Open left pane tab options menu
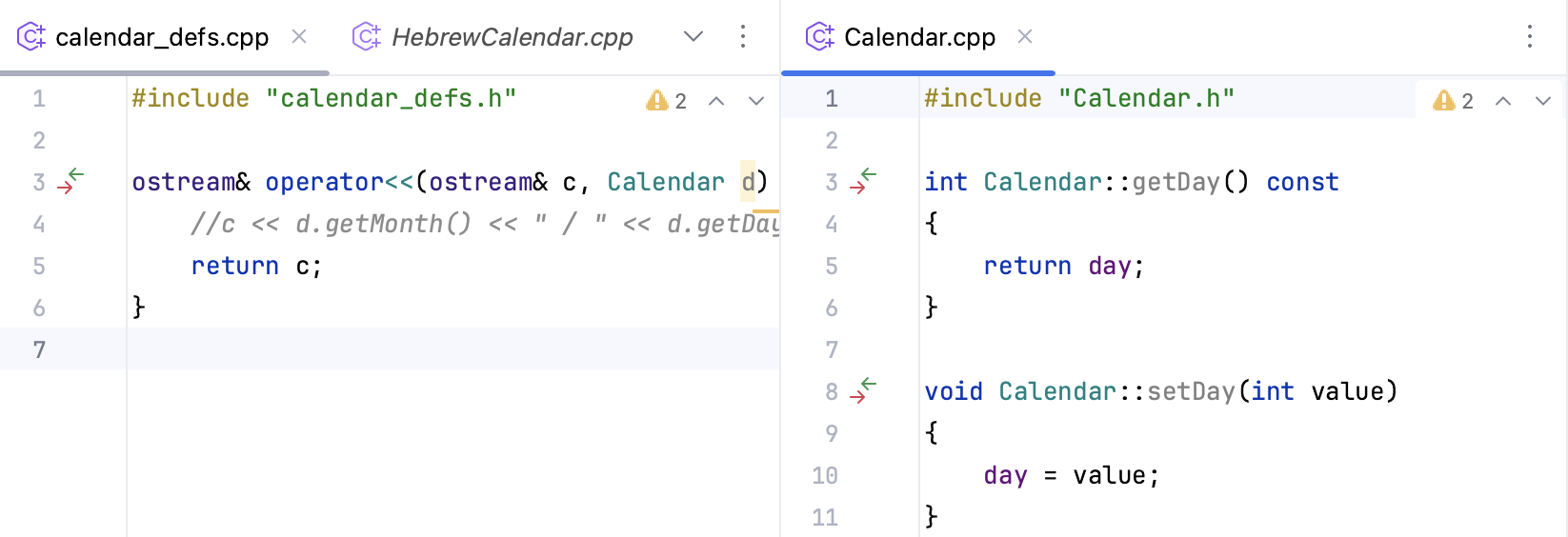The height and width of the screenshot is (537, 1568). (743, 37)
